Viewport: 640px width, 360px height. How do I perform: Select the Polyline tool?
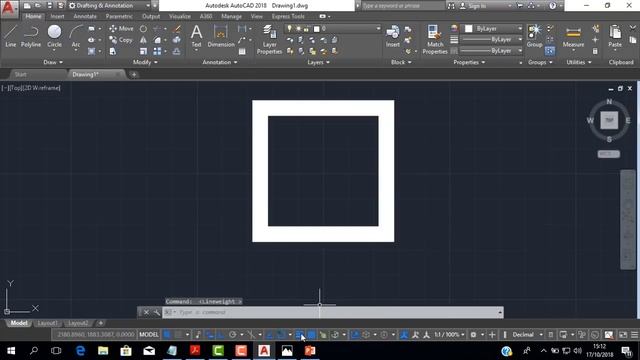tap(31, 36)
